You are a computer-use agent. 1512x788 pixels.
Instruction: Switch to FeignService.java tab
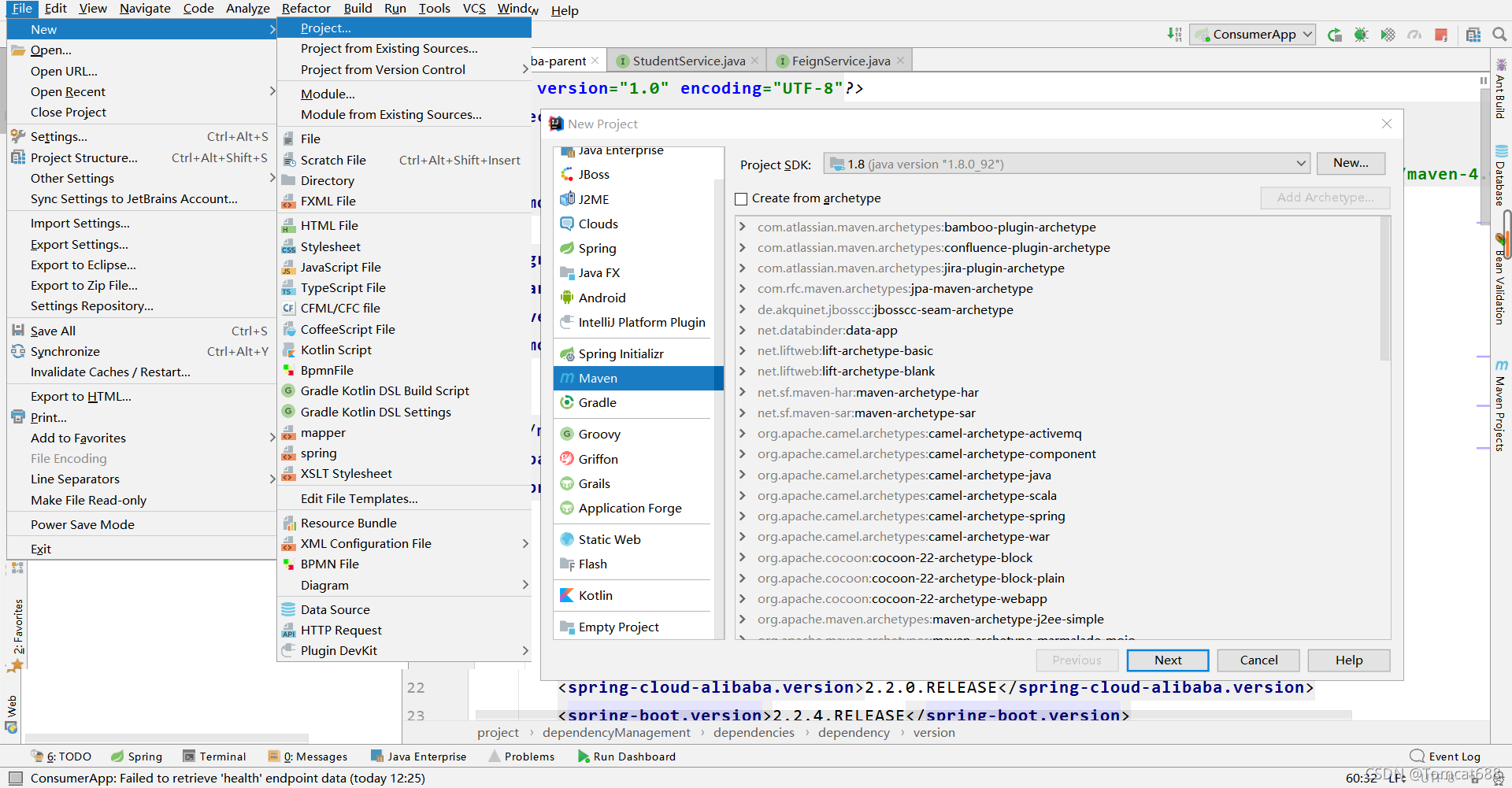pyautogui.click(x=840, y=61)
